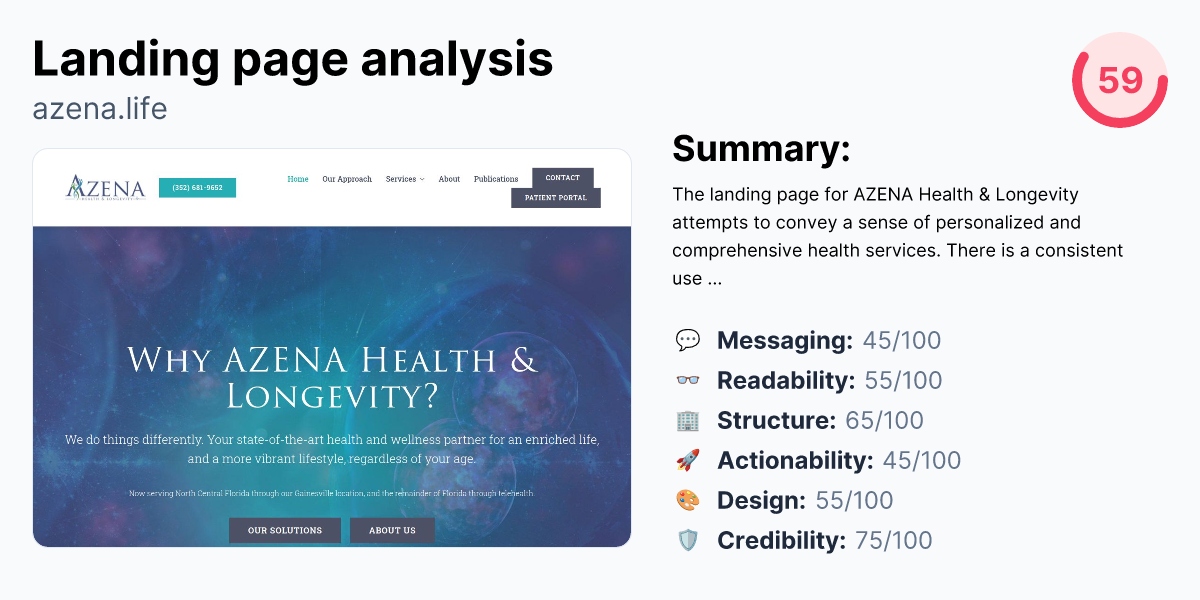The image size is (1200, 600).
Task: Open the Publications navigation item
Action: tap(496, 179)
